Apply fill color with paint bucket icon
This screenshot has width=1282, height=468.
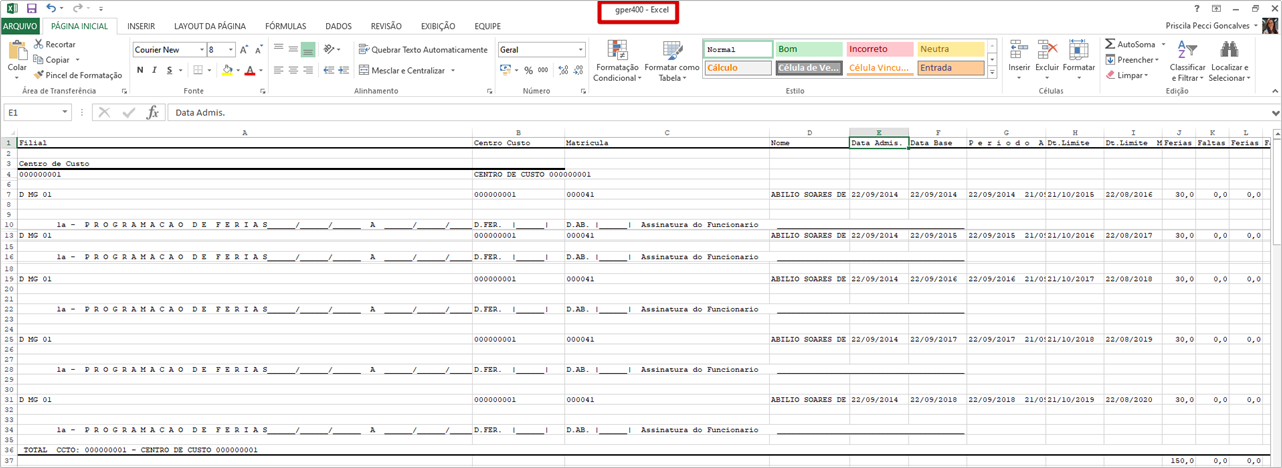[227, 70]
